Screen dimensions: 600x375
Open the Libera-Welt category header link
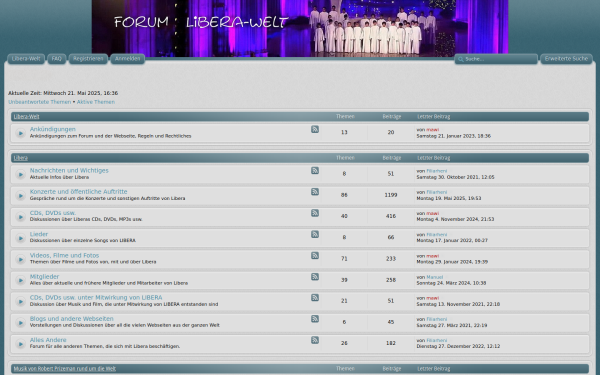click(x=26, y=117)
